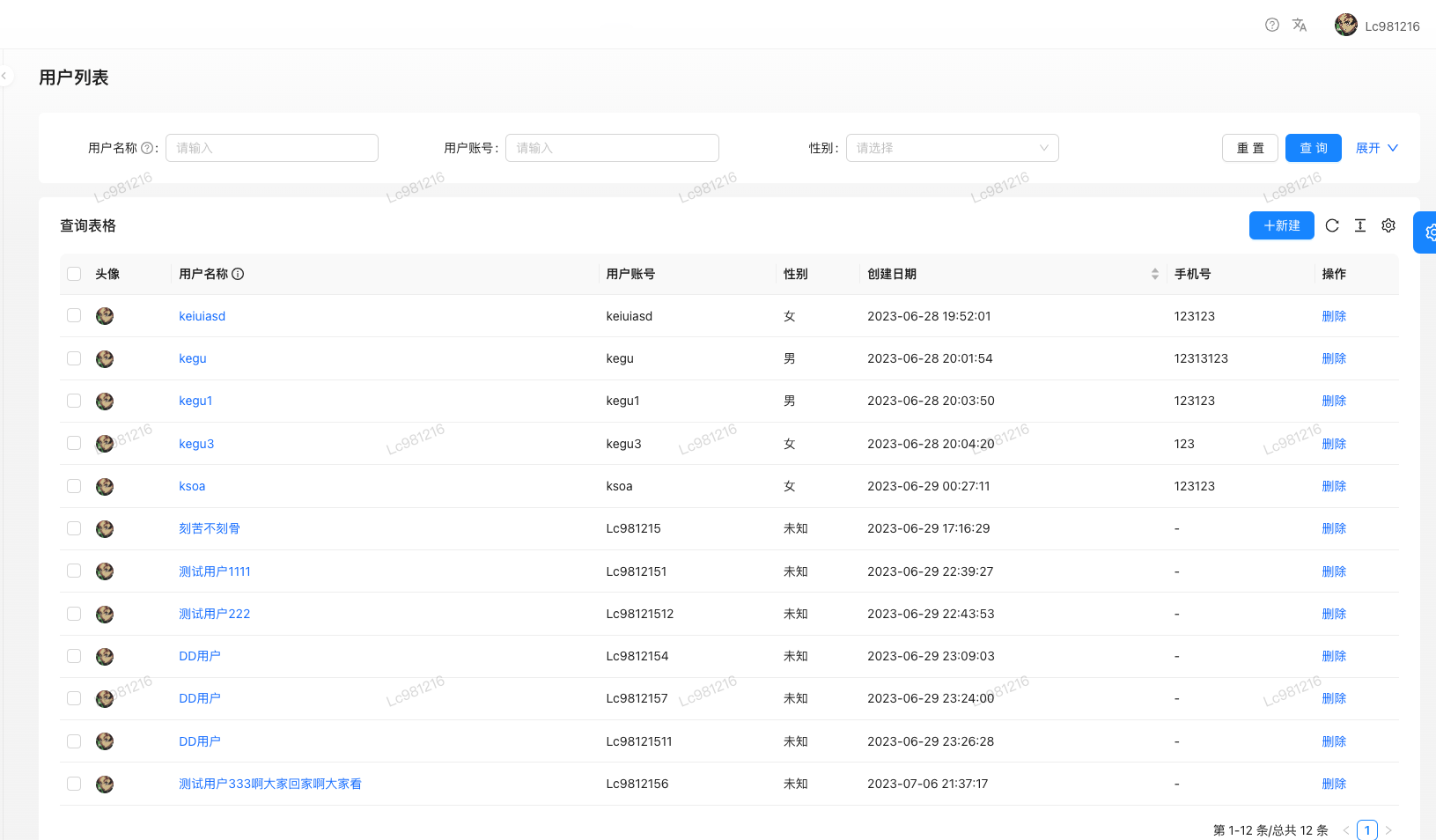Image resolution: width=1436 pixels, height=840 pixels.
Task: Click the 查询 search button
Action: point(1313,148)
